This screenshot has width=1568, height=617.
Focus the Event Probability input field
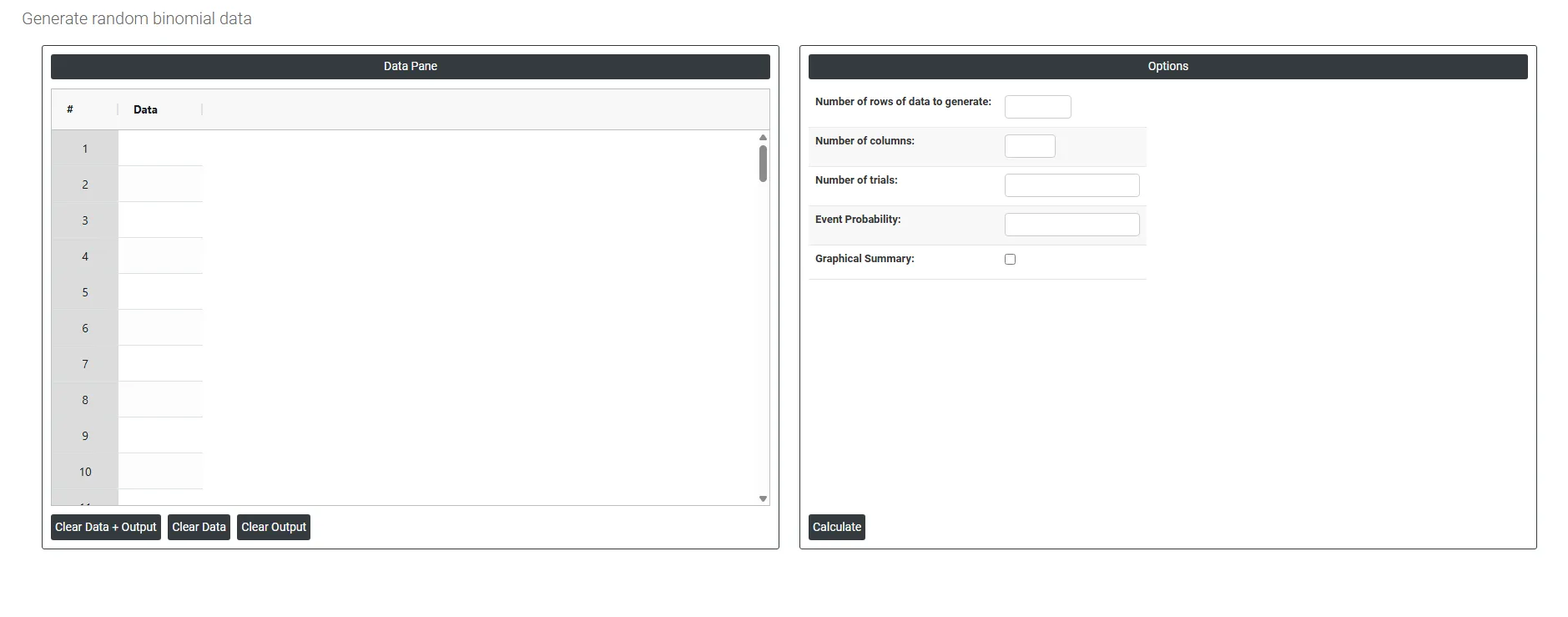tap(1071, 225)
